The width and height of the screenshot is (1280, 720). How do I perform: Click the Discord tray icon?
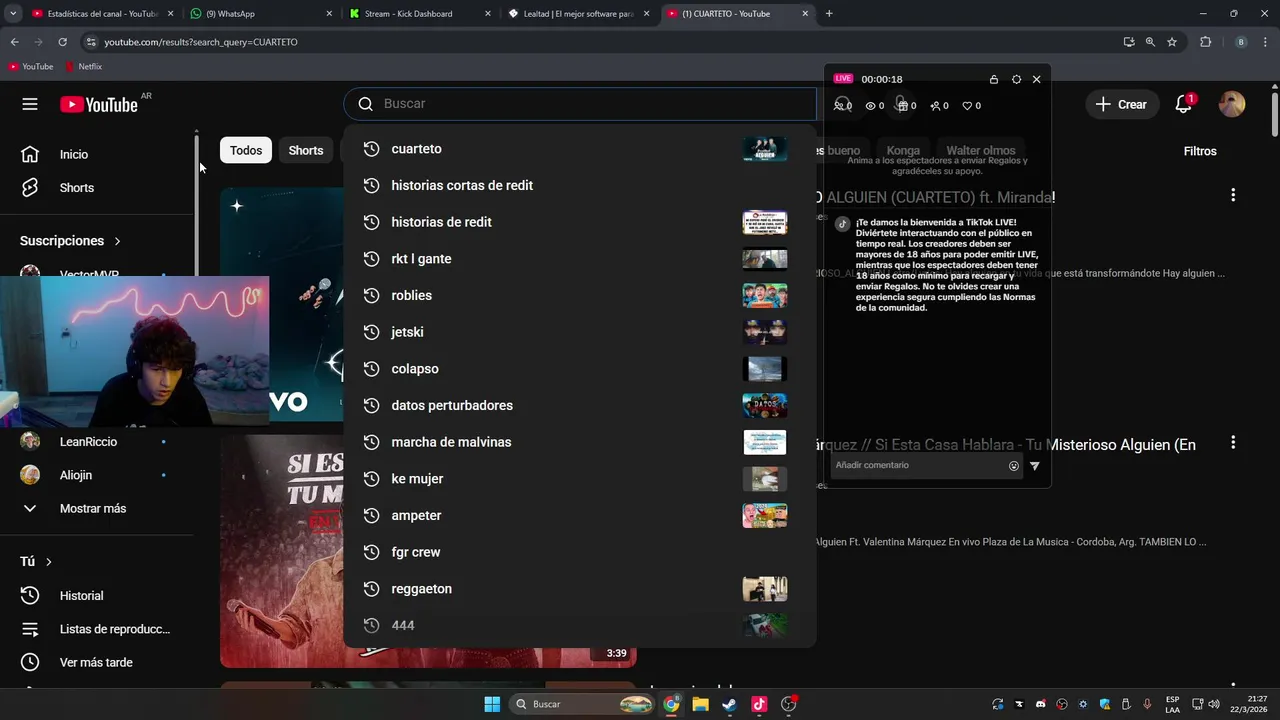[x=1041, y=704]
